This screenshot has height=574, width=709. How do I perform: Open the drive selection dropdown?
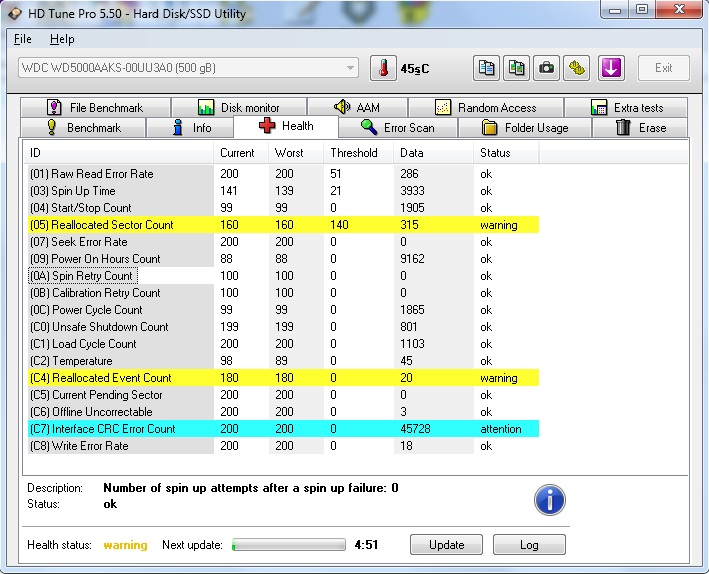pyautogui.click(x=188, y=68)
